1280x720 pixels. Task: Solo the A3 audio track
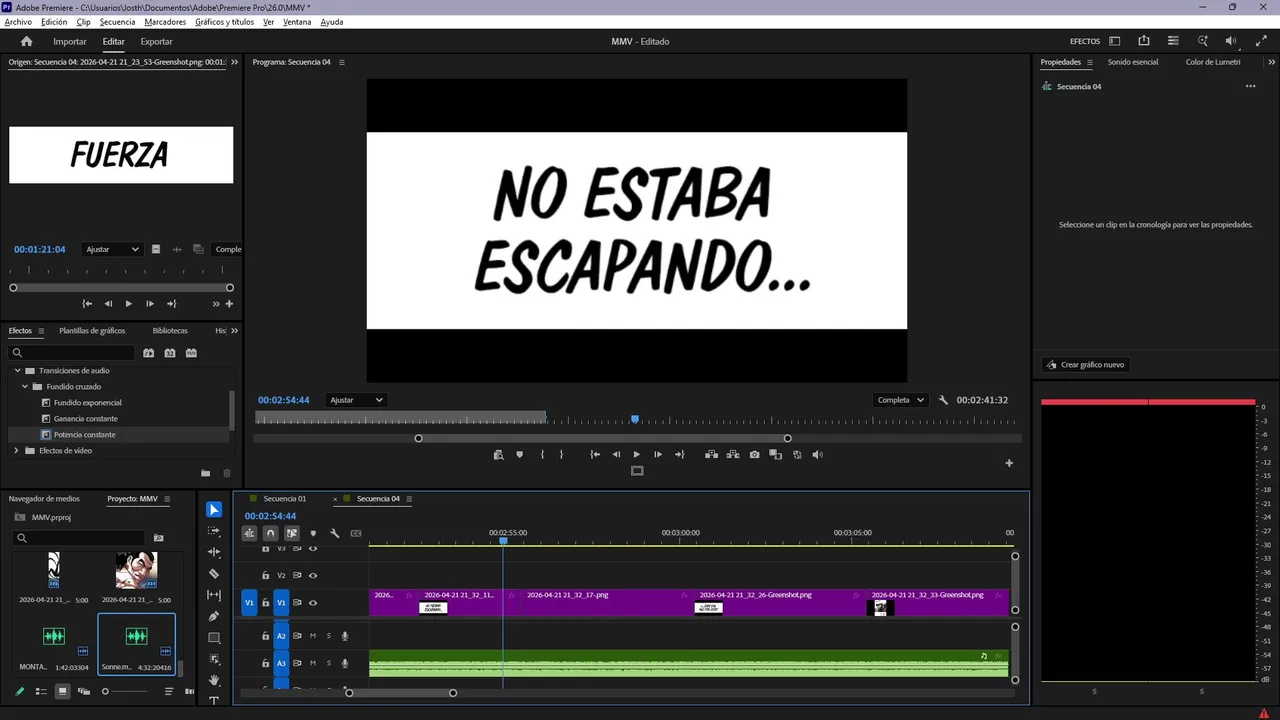coord(328,663)
